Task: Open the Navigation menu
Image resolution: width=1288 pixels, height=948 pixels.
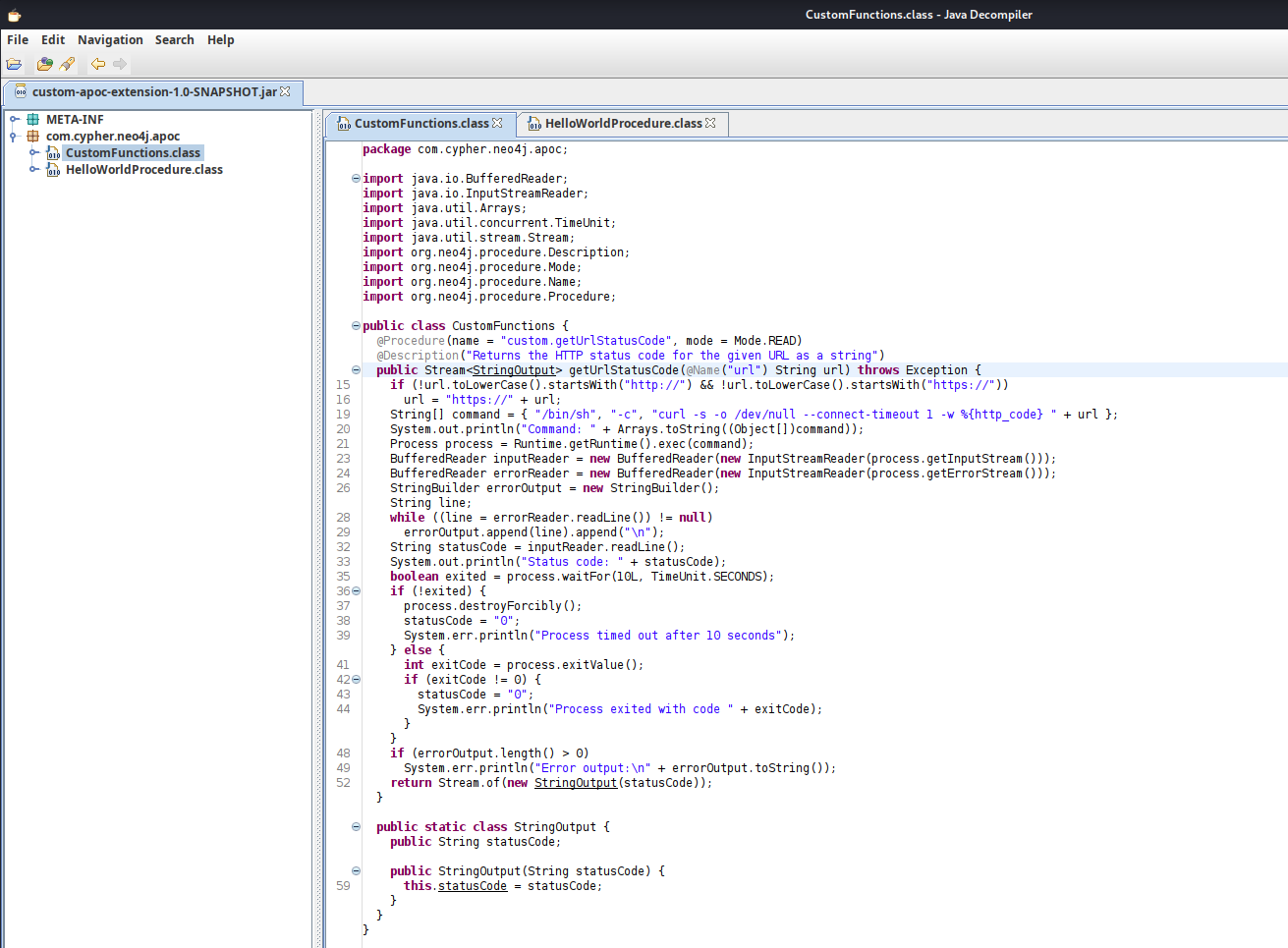Action: click(110, 40)
